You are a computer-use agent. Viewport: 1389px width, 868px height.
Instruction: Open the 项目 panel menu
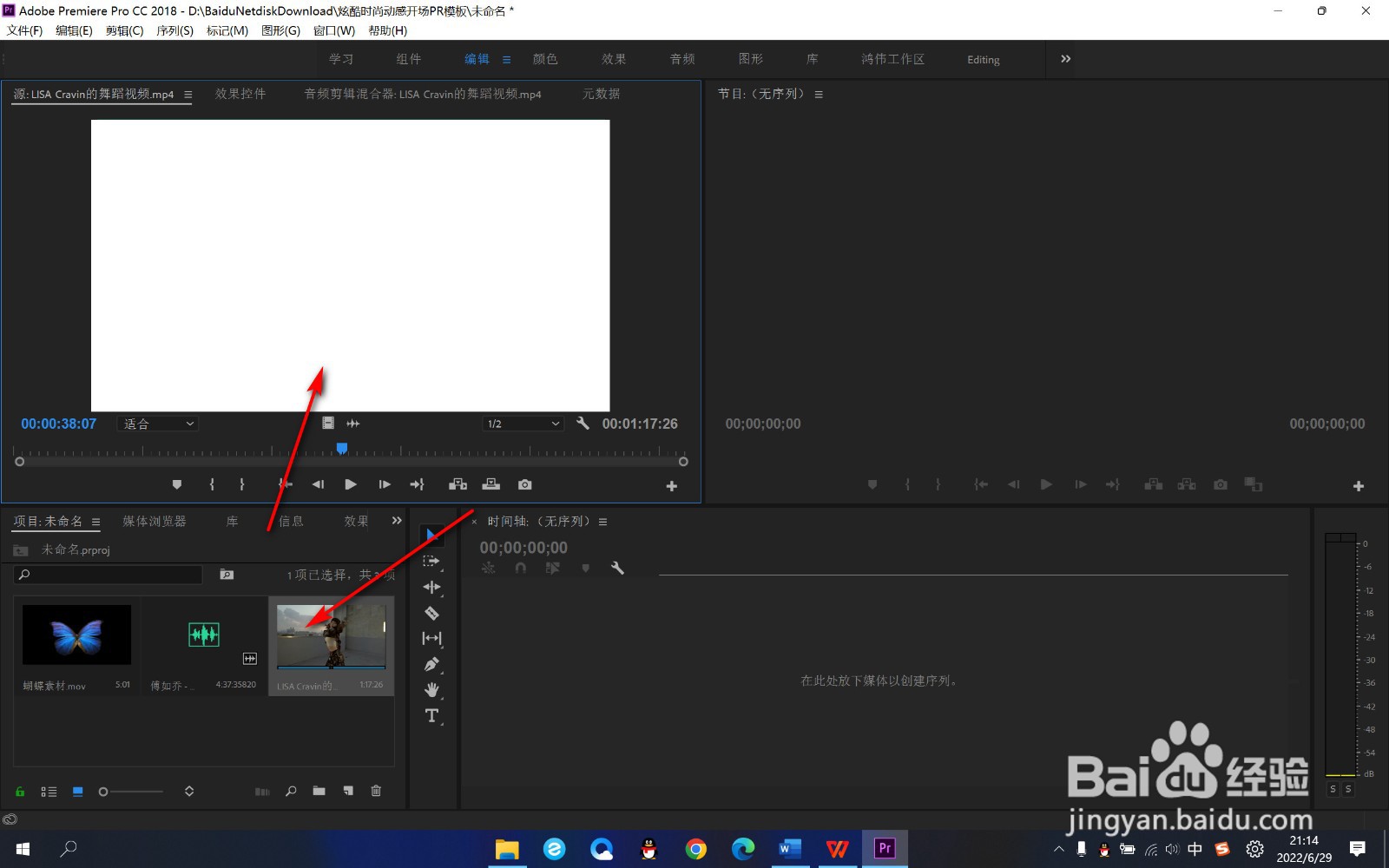point(96,522)
